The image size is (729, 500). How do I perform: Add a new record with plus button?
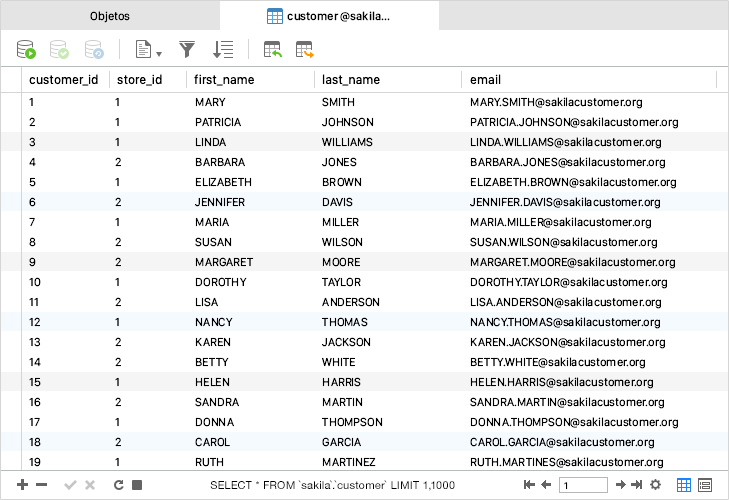pos(23,485)
